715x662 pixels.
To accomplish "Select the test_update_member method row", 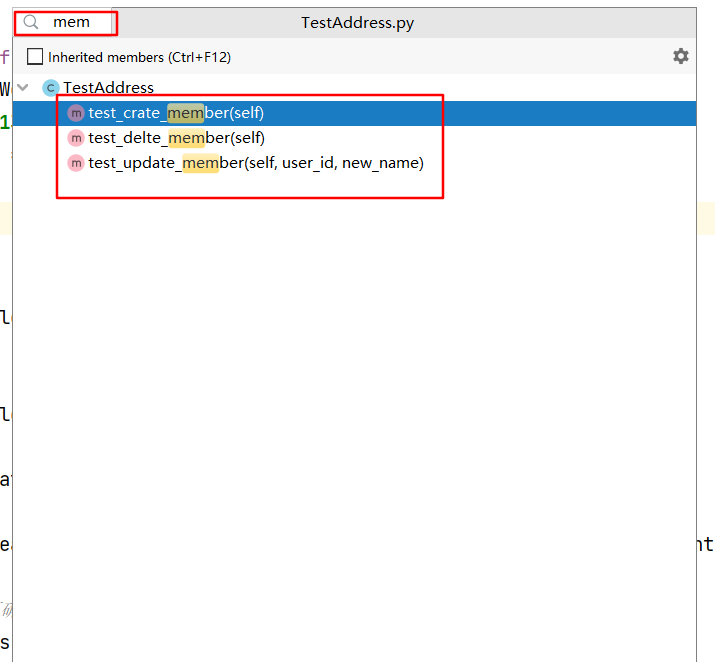I will (x=354, y=163).
